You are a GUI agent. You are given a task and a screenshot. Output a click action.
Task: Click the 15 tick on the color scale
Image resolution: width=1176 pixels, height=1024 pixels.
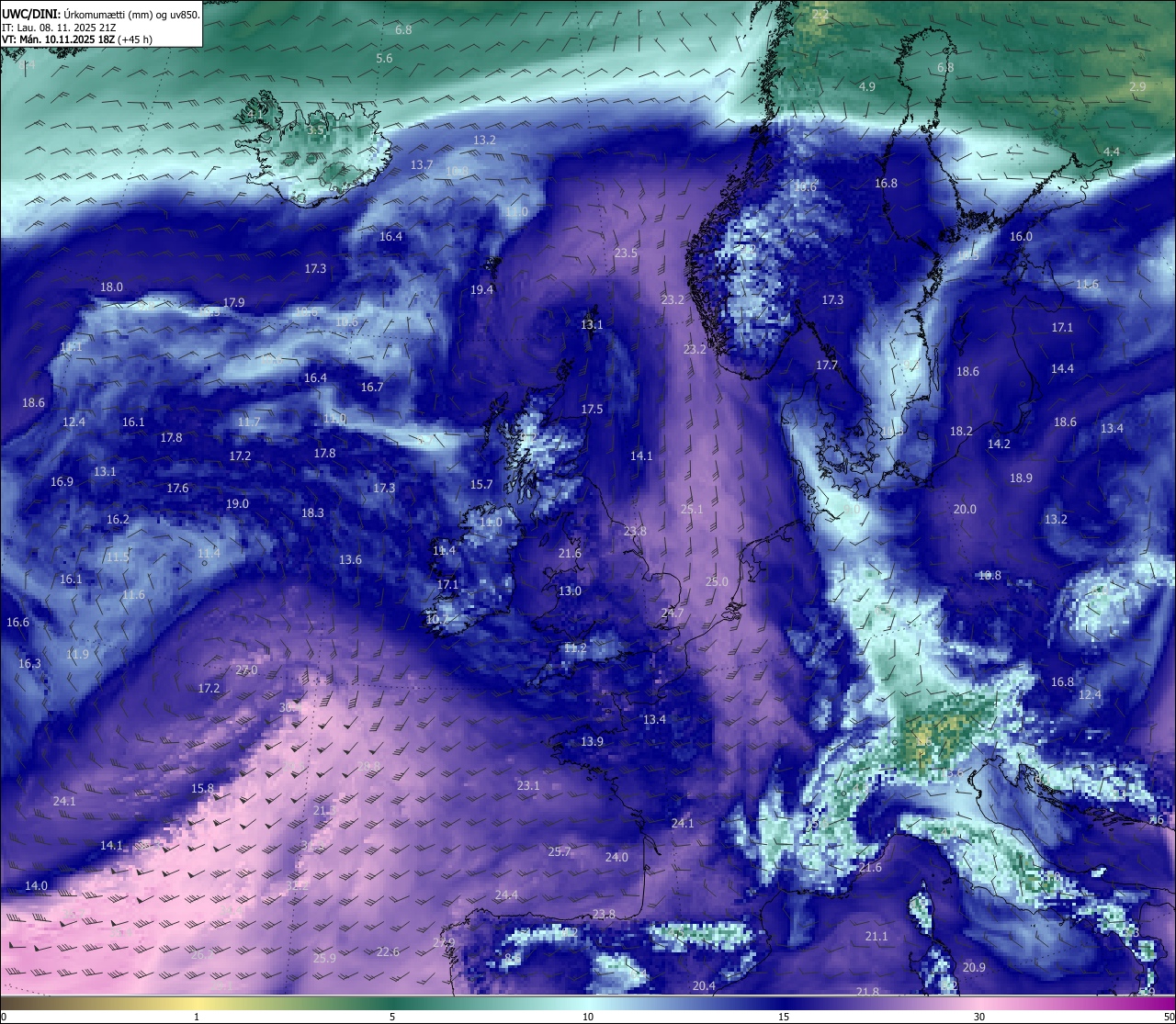tap(784, 1017)
